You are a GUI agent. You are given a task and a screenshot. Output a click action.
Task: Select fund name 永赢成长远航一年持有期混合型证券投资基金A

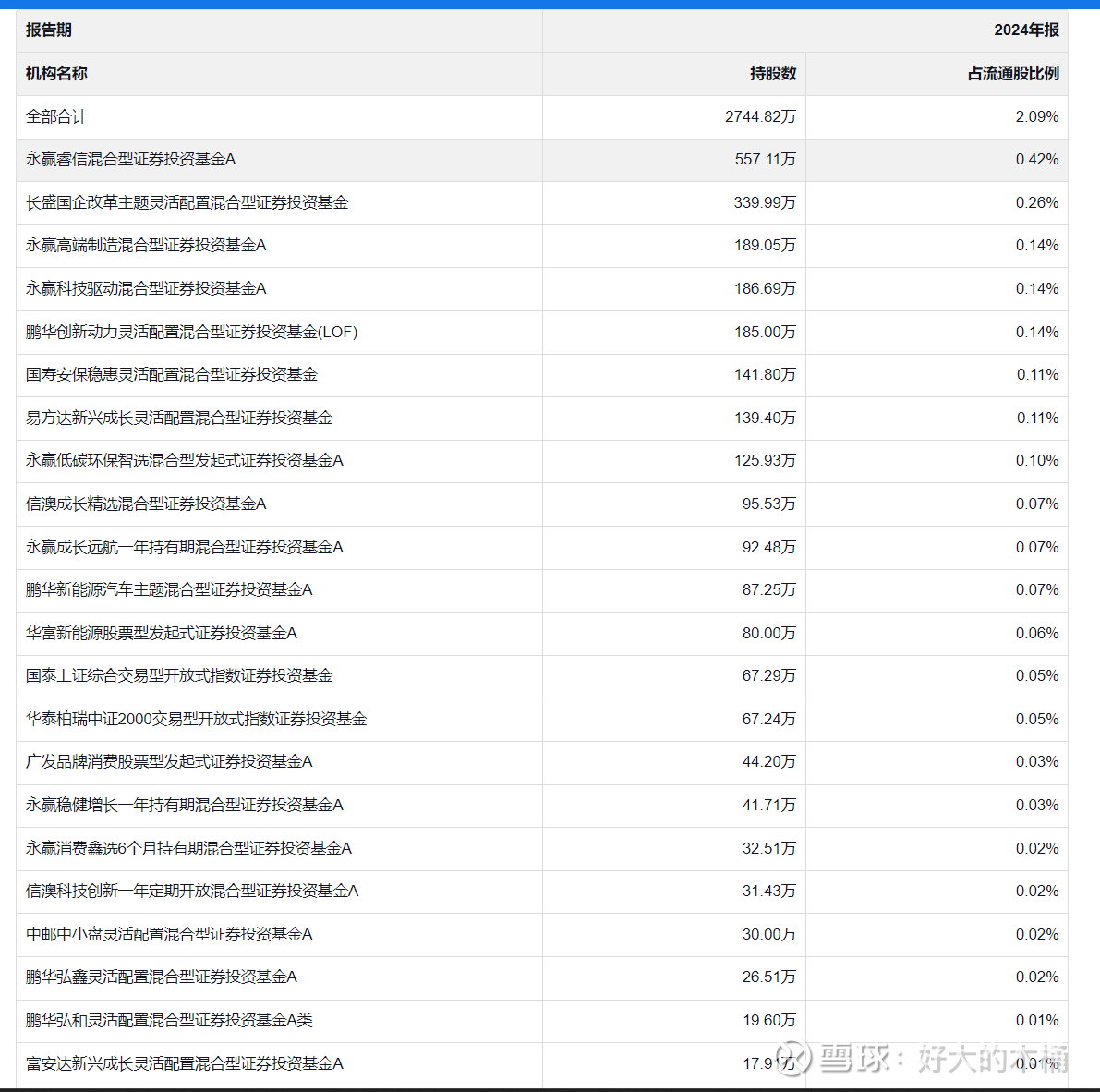185,548
